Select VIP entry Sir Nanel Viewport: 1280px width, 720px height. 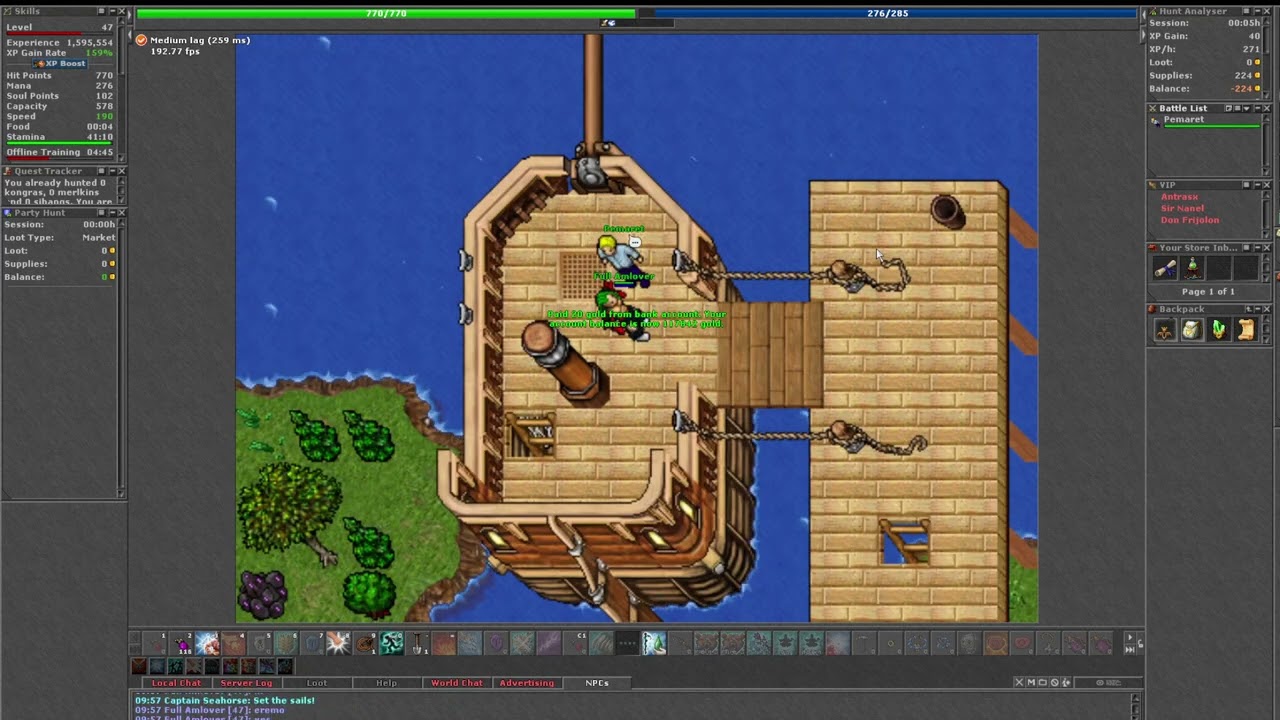(1182, 209)
